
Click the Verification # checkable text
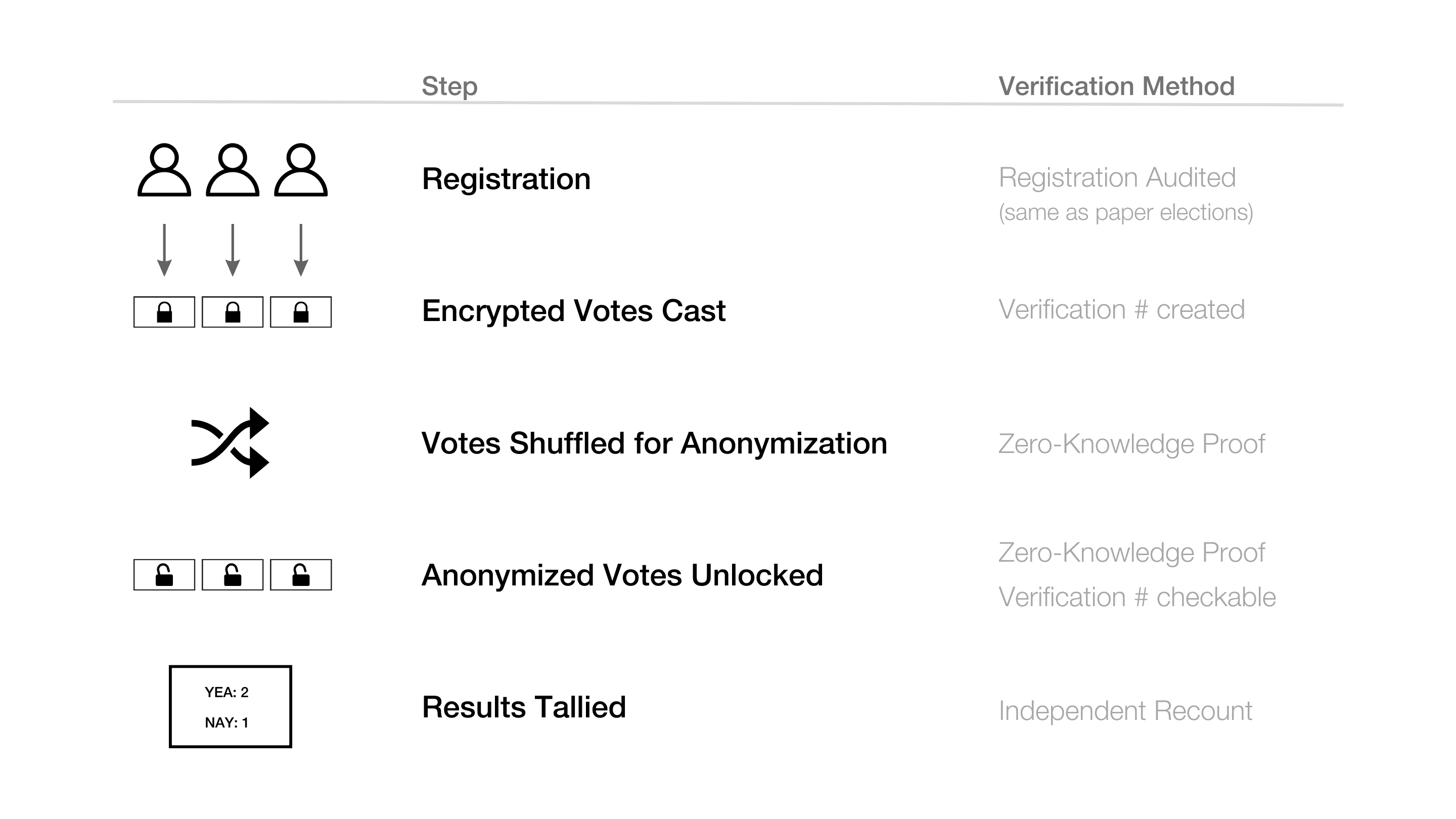(1136, 598)
